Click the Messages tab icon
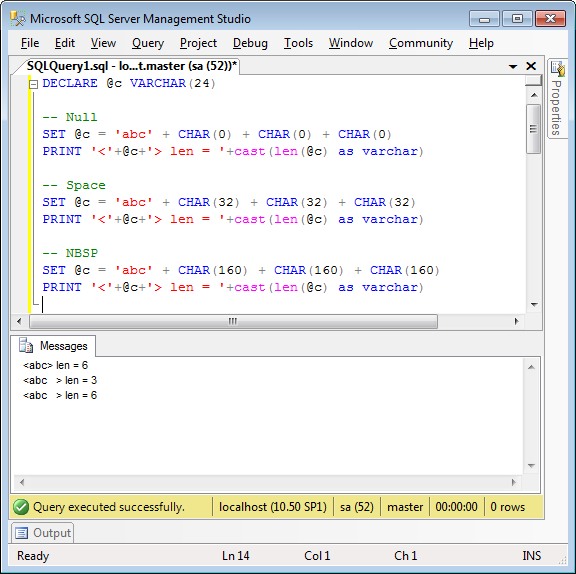Image resolution: width=576 pixels, height=574 pixels. pyautogui.click(x=26, y=346)
